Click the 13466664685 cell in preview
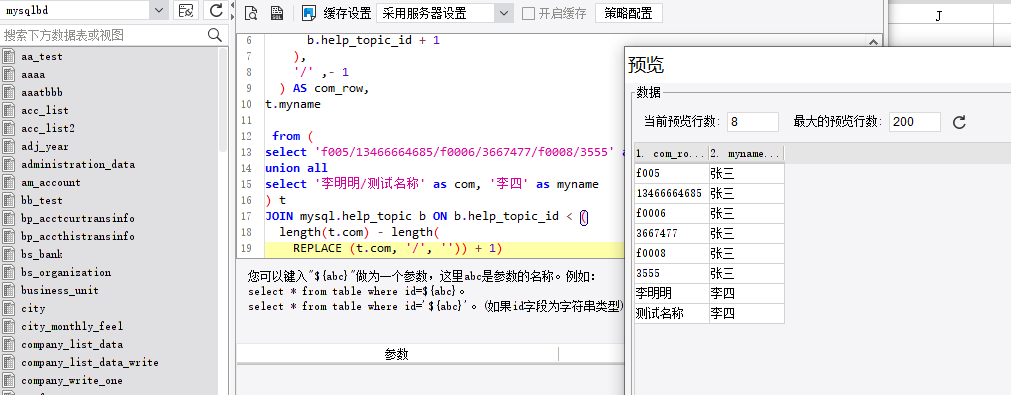 671,193
